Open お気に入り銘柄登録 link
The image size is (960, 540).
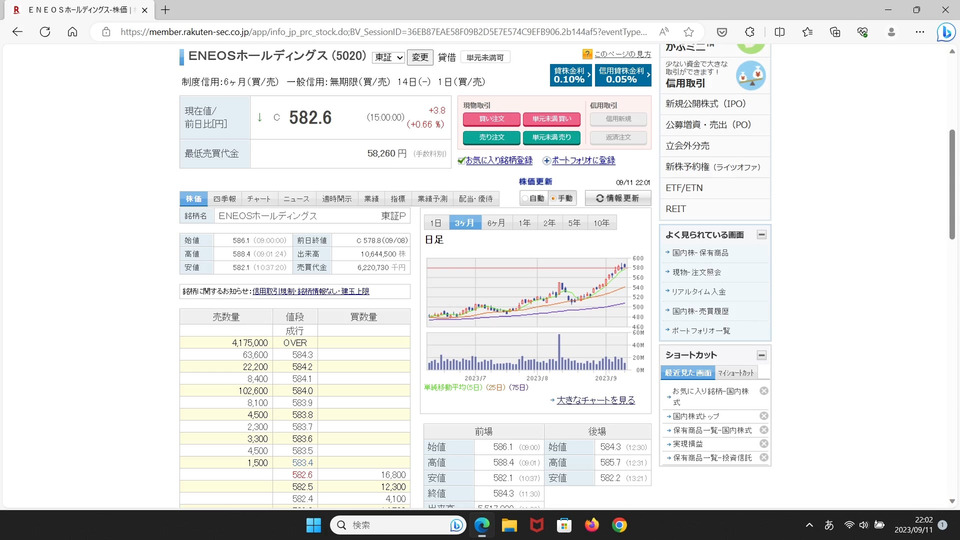(499, 160)
